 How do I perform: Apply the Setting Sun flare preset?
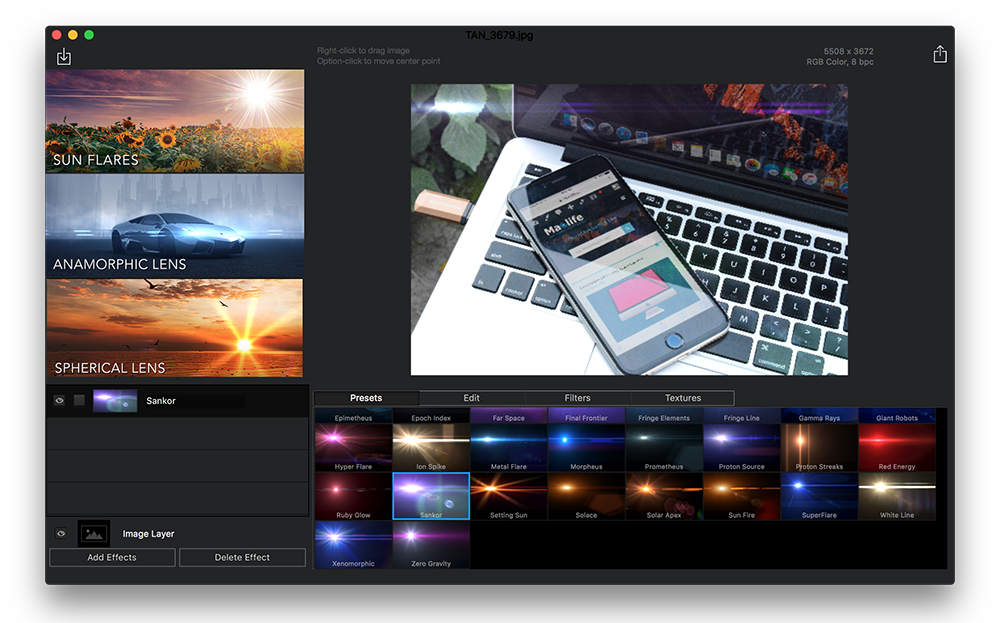(x=509, y=495)
